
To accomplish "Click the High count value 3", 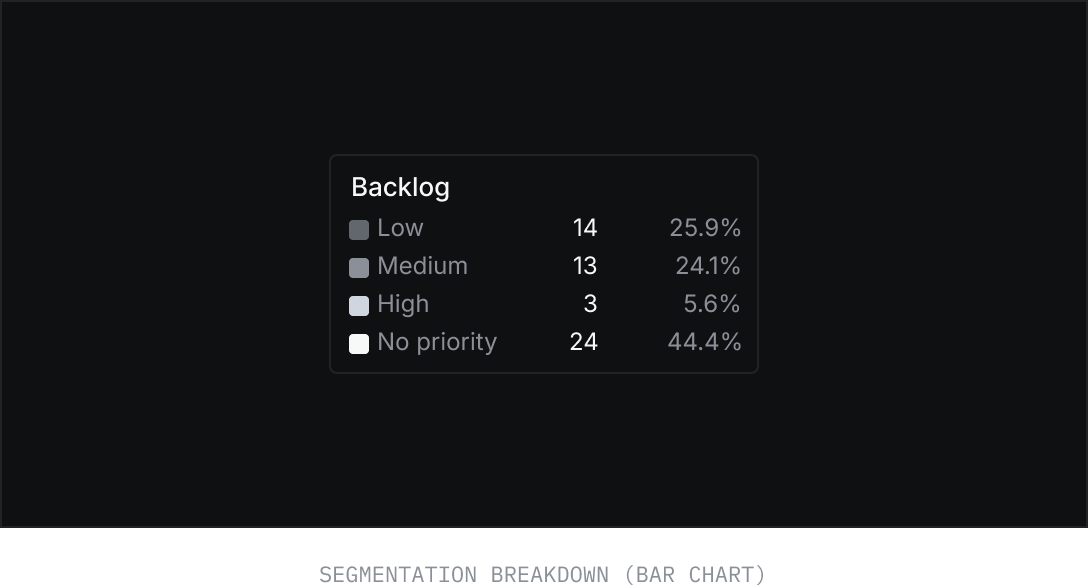I will pos(591,304).
